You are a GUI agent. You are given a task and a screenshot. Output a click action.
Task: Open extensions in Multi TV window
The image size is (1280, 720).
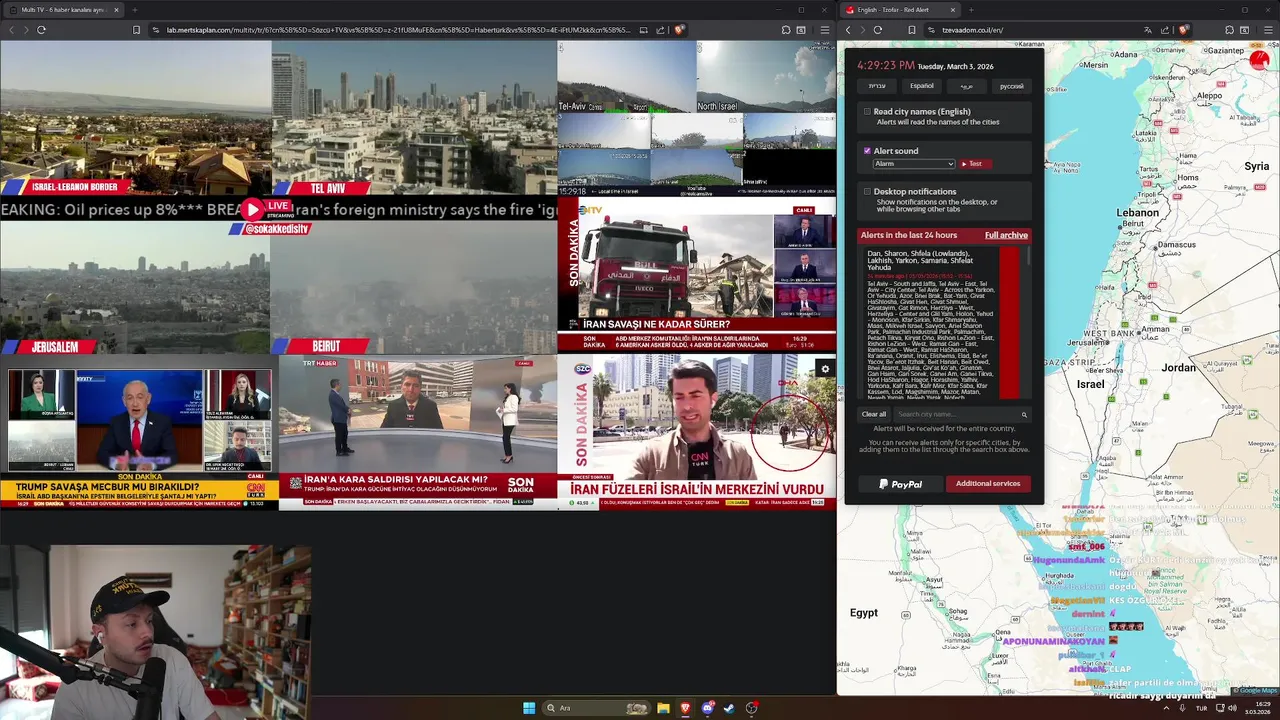tap(786, 30)
